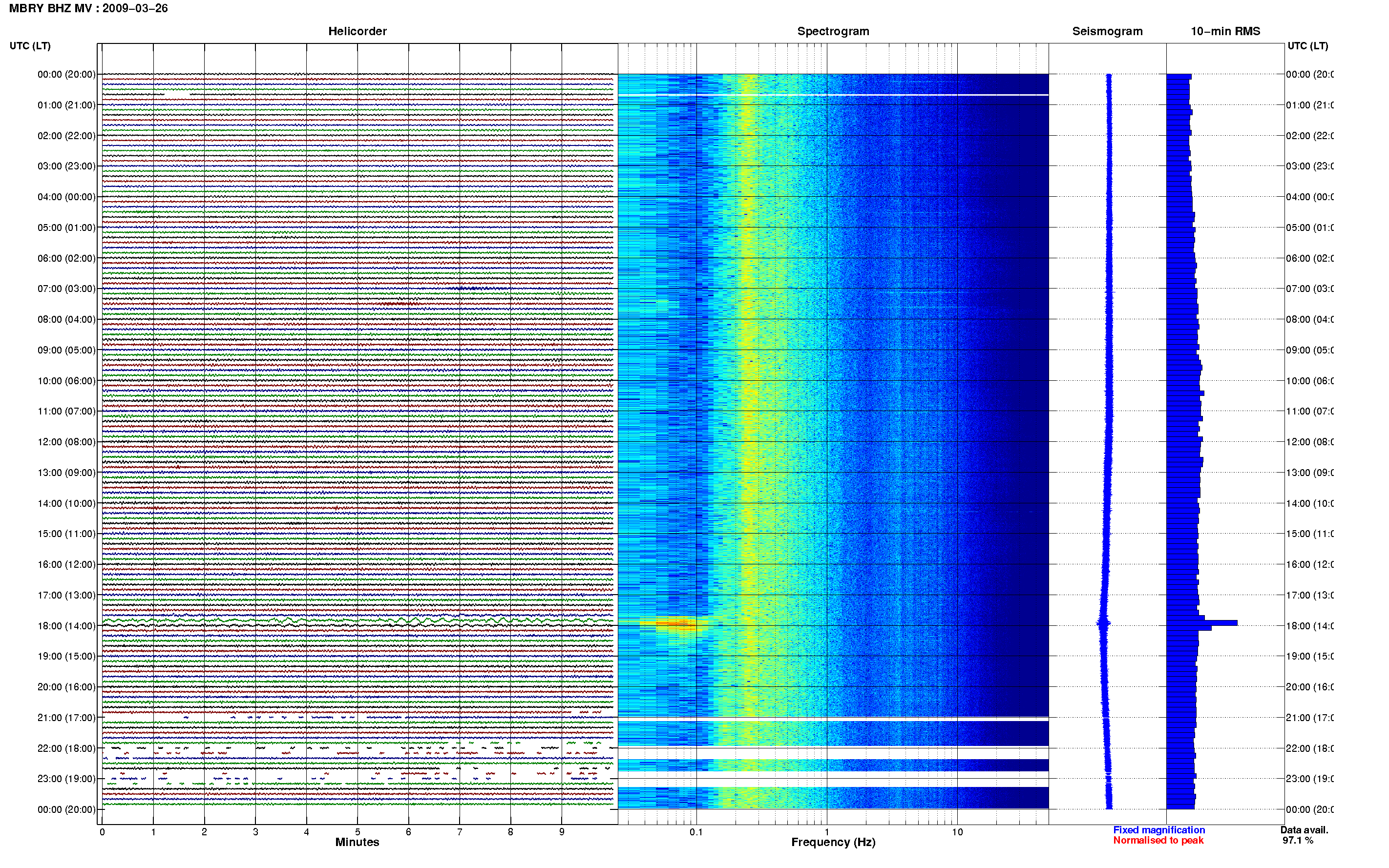
Task: Click the '1' tick on the Frequency axis
Action: coord(827,832)
